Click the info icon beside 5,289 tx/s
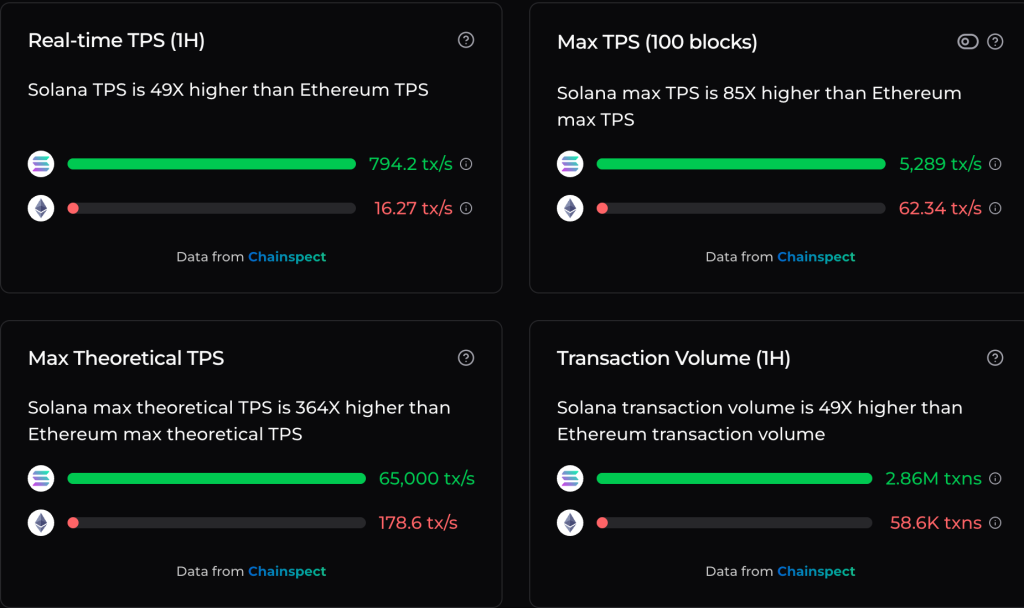 tap(995, 164)
